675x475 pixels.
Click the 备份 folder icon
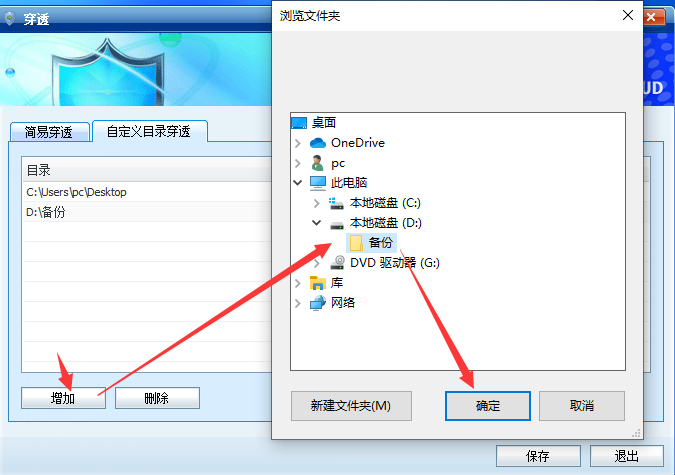coord(356,243)
